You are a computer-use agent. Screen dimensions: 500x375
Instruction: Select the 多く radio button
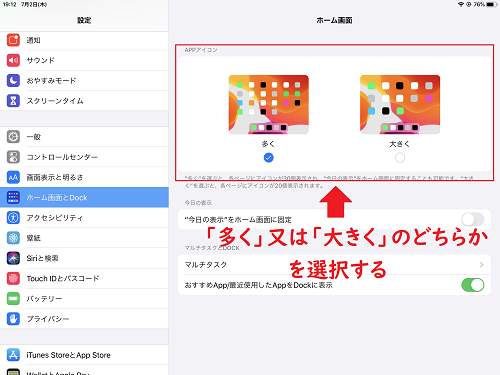point(268,157)
